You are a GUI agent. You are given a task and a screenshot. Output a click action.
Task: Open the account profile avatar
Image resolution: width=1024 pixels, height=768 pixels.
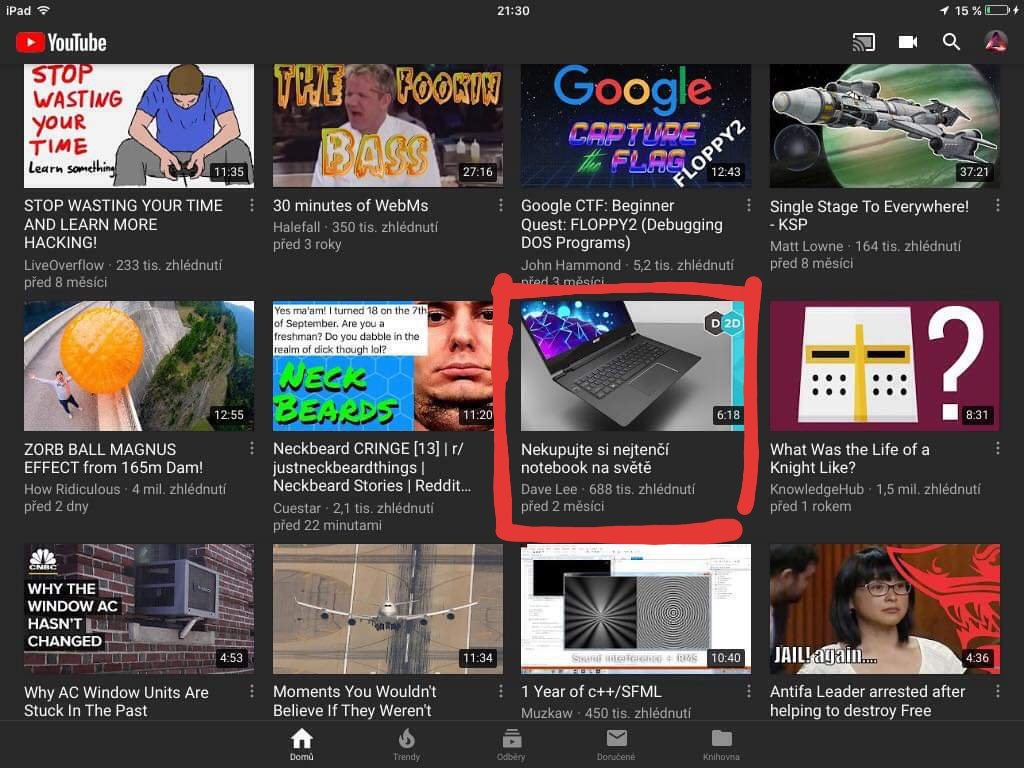tap(995, 42)
